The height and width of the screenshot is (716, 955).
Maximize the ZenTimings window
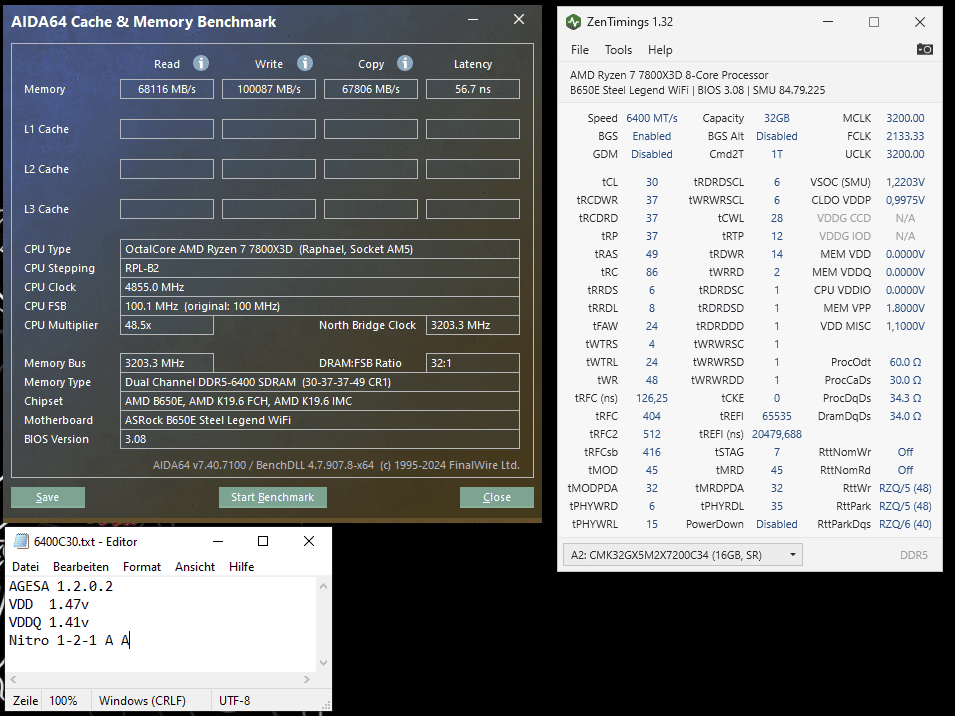click(x=874, y=22)
